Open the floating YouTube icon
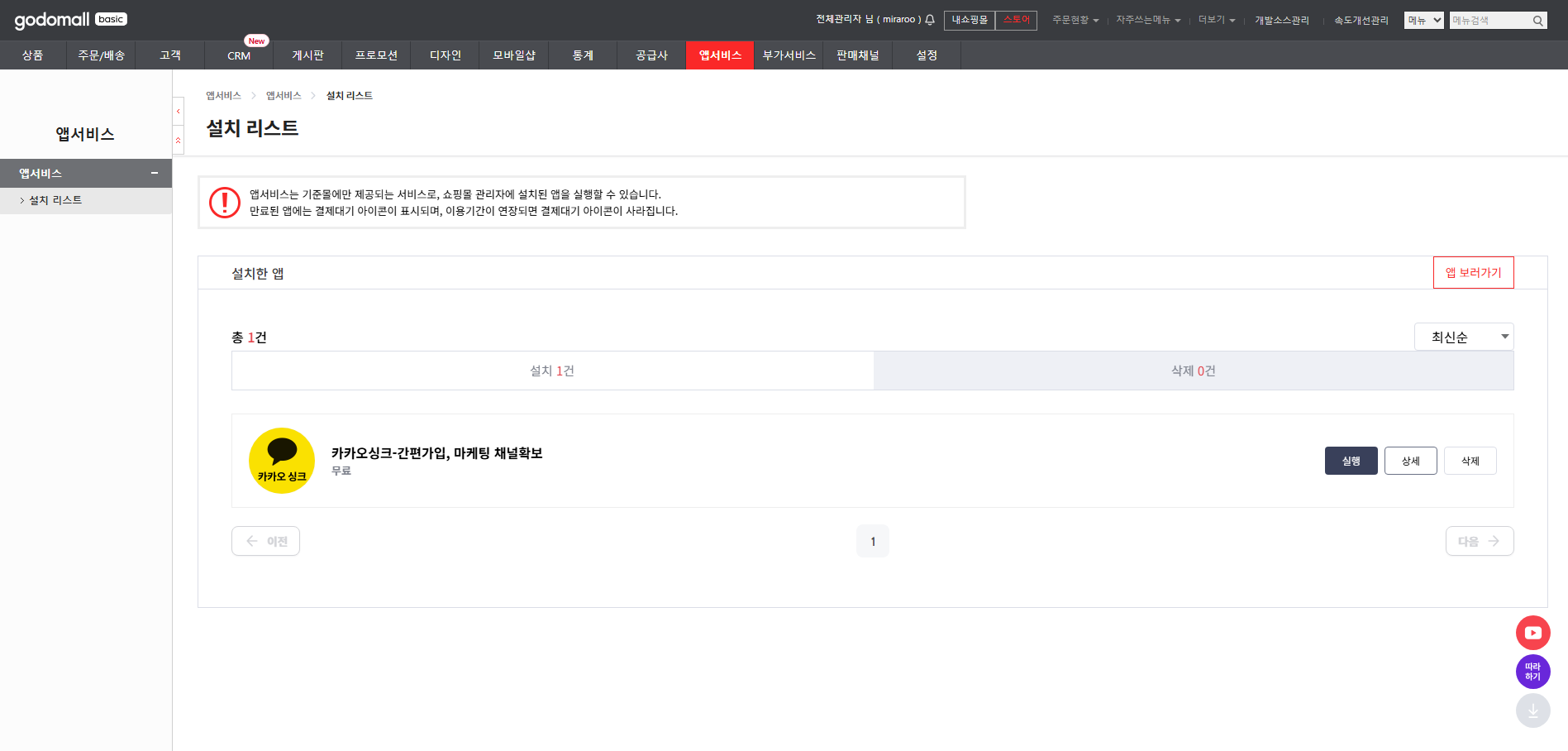Image resolution: width=1568 pixels, height=751 pixels. tap(1533, 632)
